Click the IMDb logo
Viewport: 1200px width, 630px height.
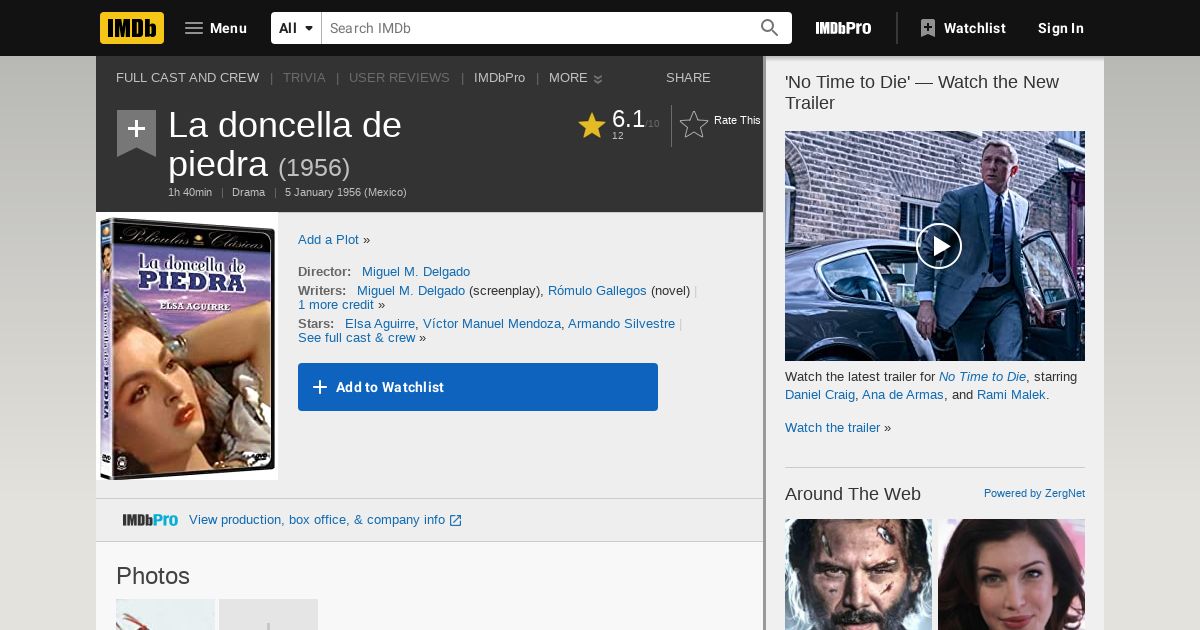point(132,28)
